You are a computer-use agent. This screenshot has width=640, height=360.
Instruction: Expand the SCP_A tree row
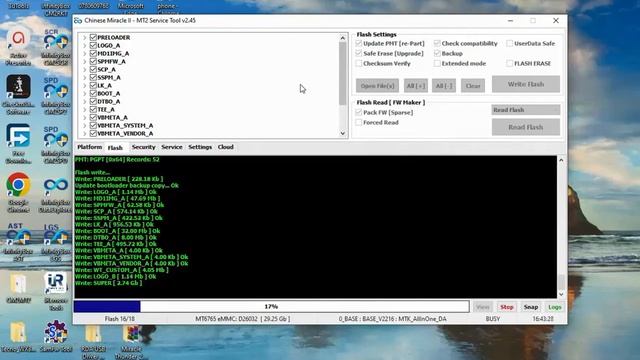84,69
